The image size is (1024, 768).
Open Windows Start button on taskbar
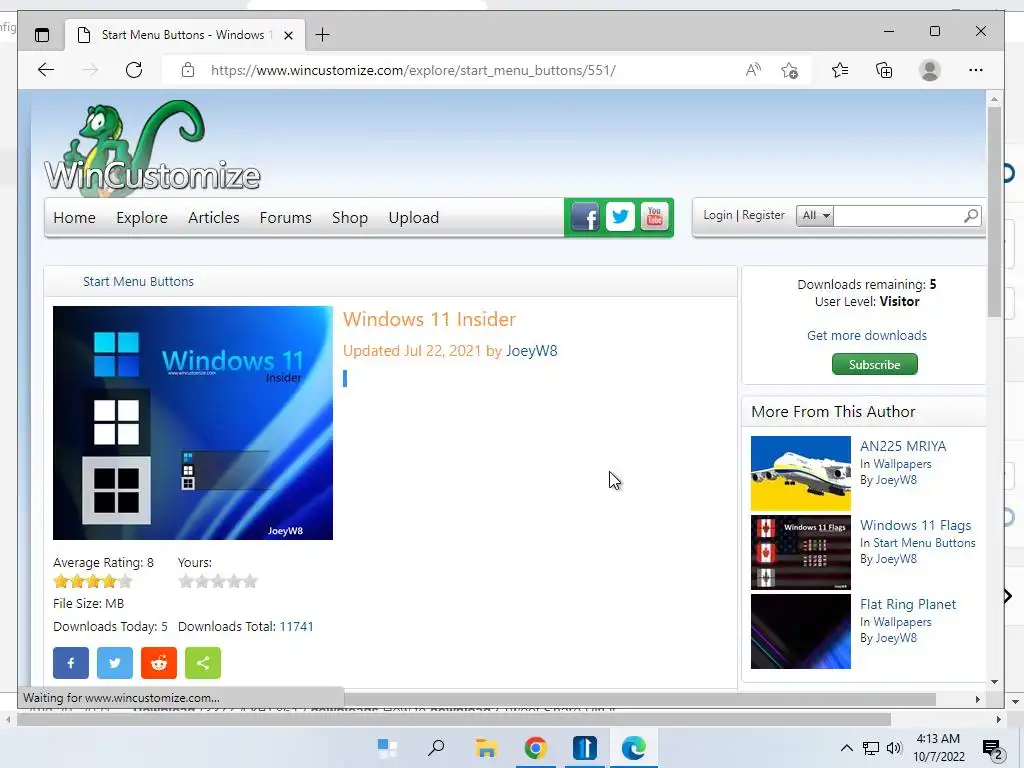387,748
